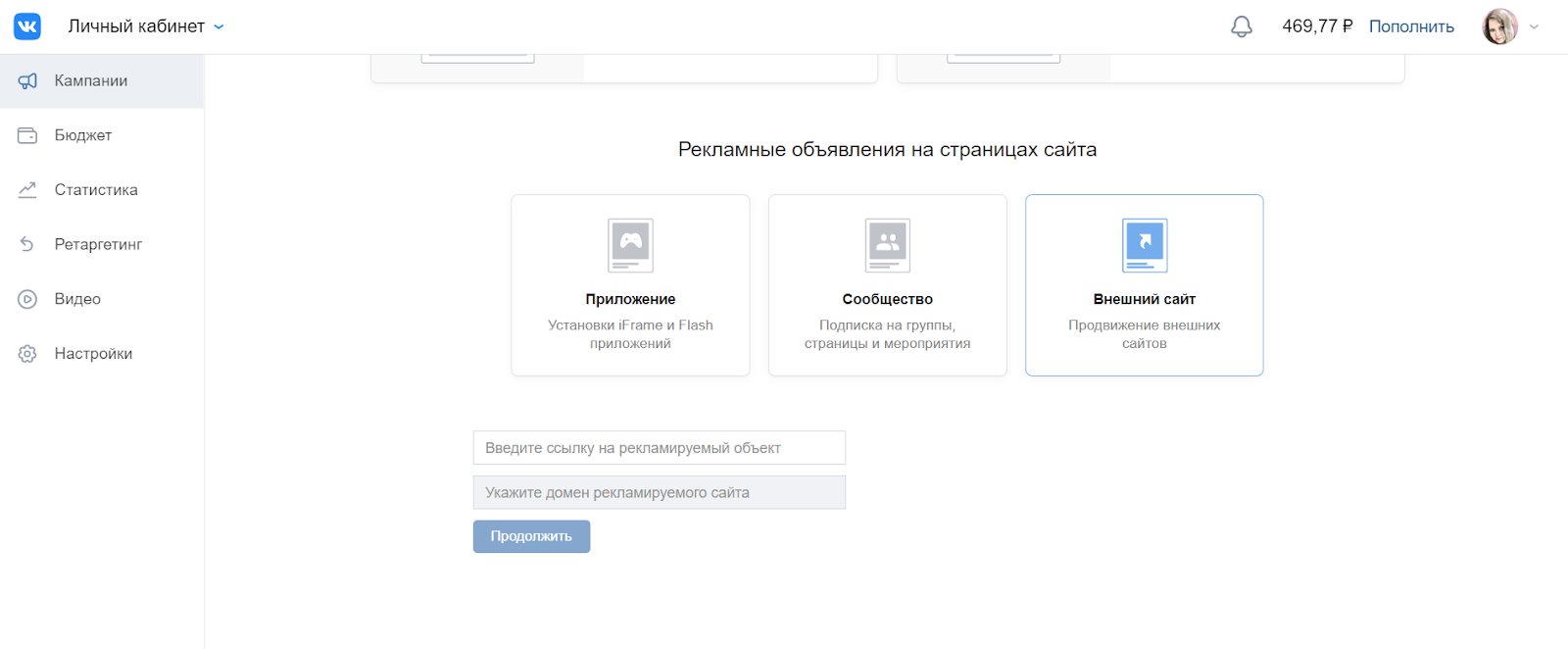This screenshot has height=649, width=1568.
Task: Expand the profile menu chevron
Action: [1535, 27]
